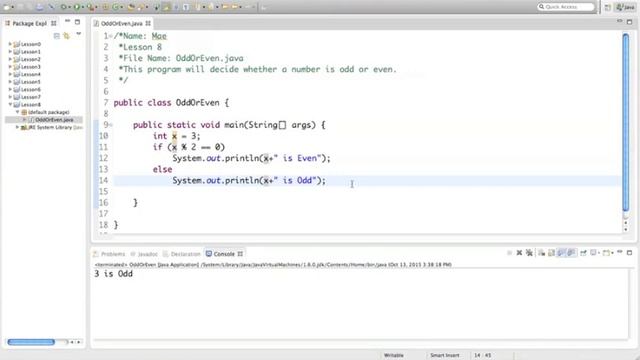This screenshot has width=640, height=360.
Task: Click 'Smart Insert' in status bar
Action: (444, 355)
